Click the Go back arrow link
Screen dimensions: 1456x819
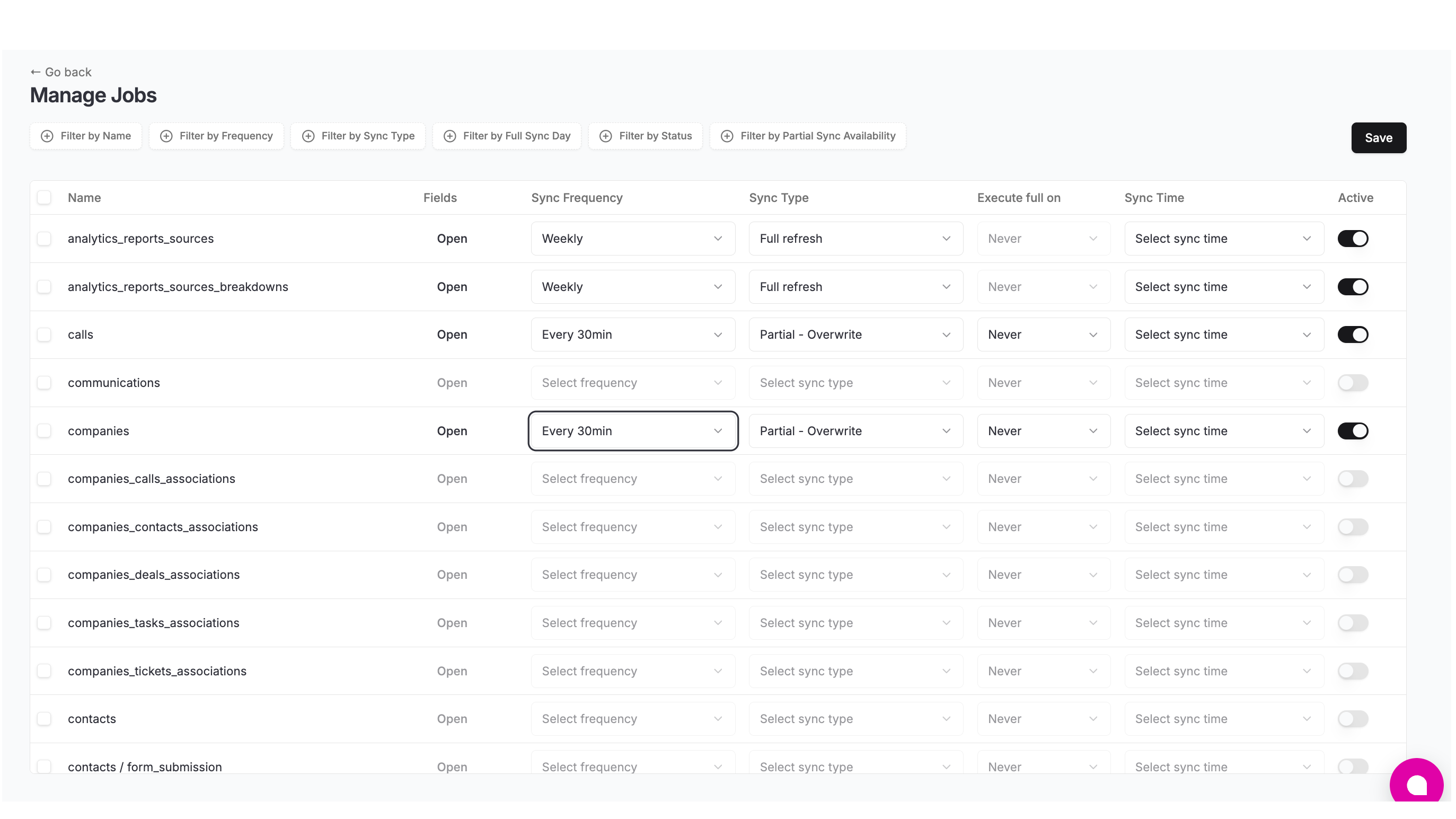[61, 72]
